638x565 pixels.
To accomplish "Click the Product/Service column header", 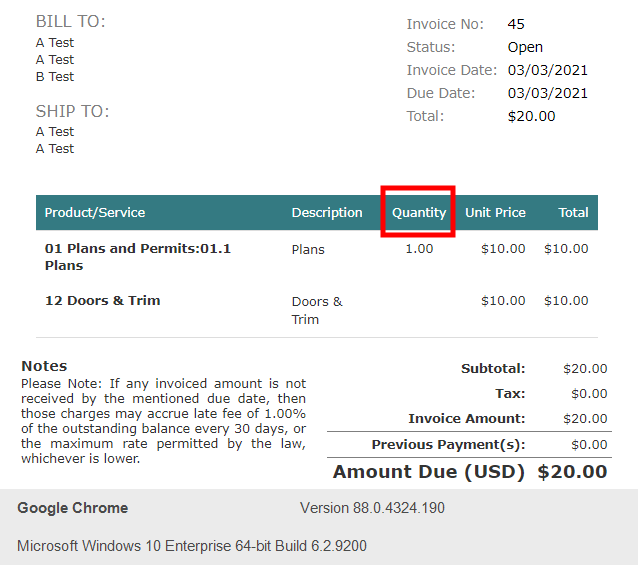I will [95, 212].
